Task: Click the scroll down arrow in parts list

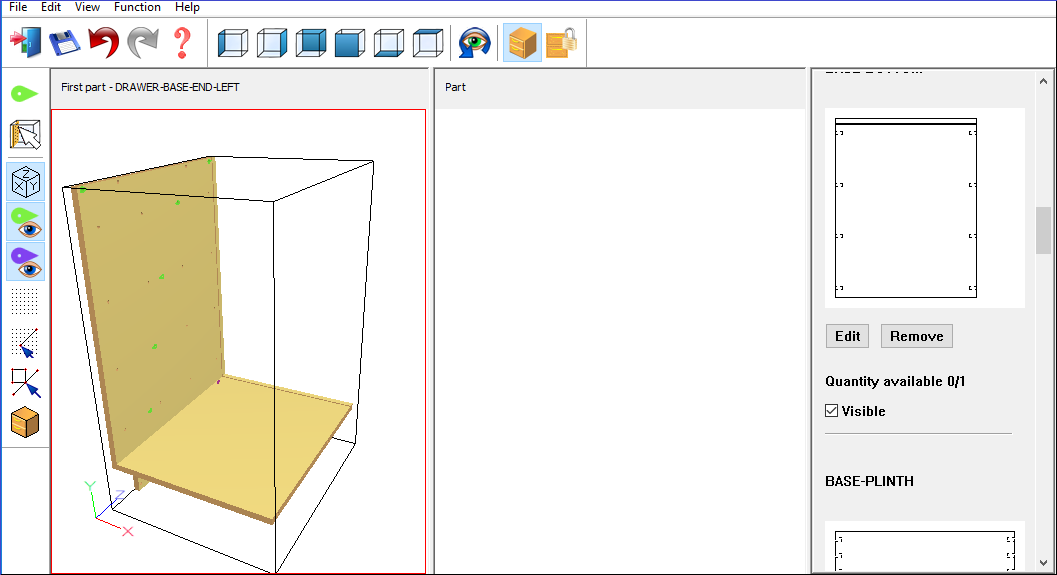Action: (x=1044, y=562)
